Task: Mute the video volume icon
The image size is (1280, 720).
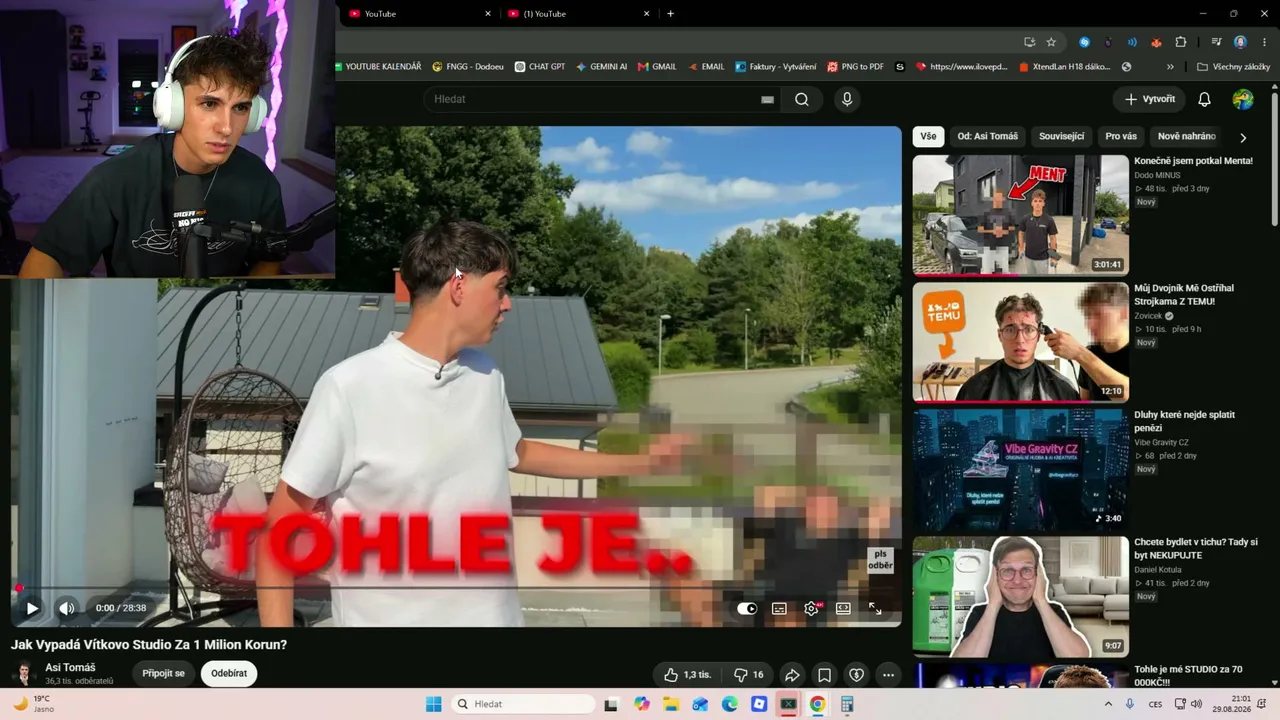Action: [x=66, y=608]
